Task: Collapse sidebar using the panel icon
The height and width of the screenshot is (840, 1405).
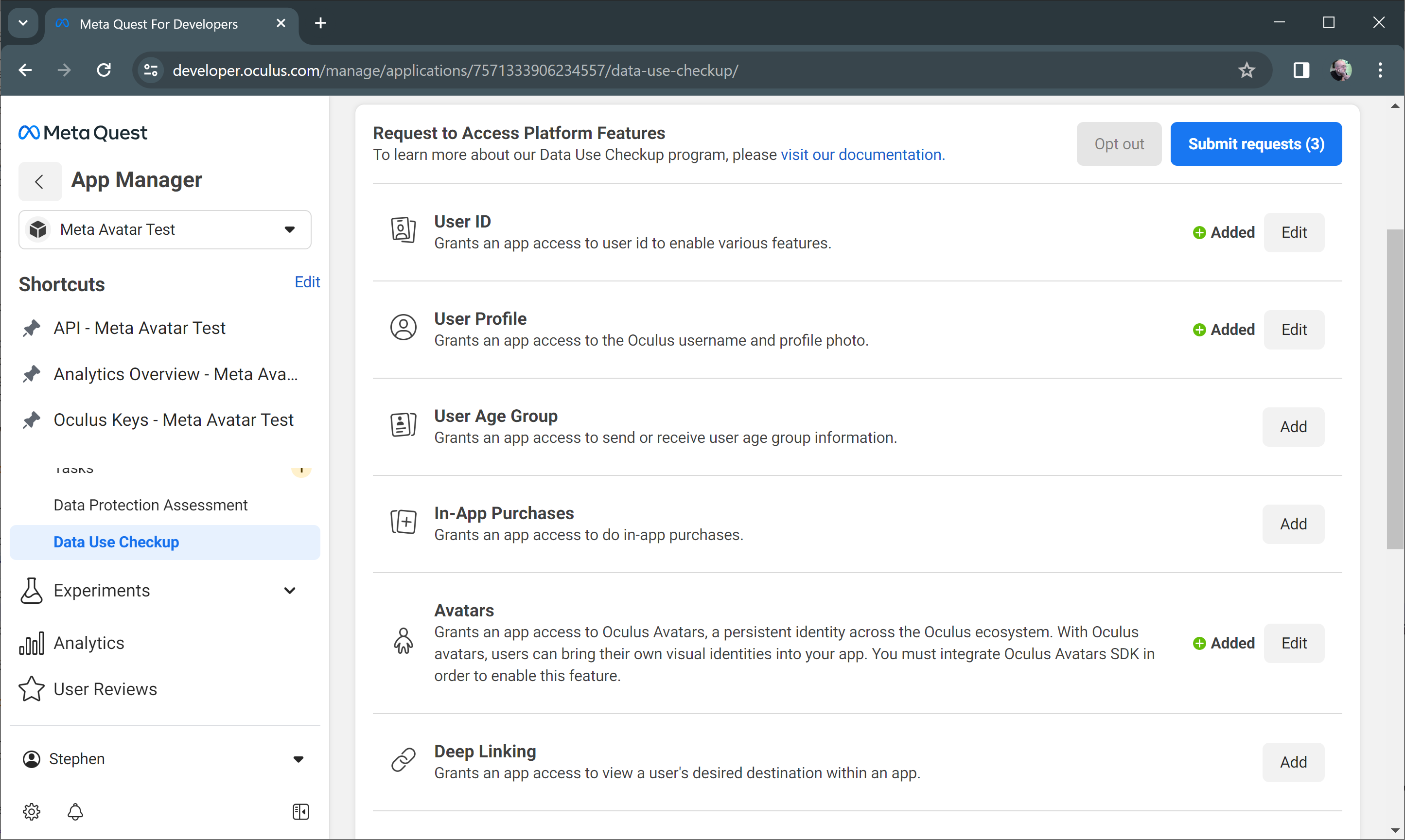Action: coord(300,812)
